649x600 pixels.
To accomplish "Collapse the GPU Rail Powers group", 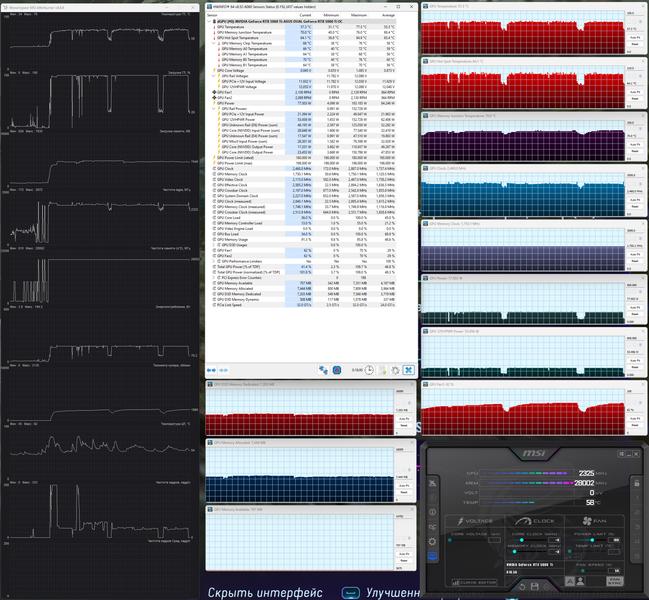I will point(214,108).
